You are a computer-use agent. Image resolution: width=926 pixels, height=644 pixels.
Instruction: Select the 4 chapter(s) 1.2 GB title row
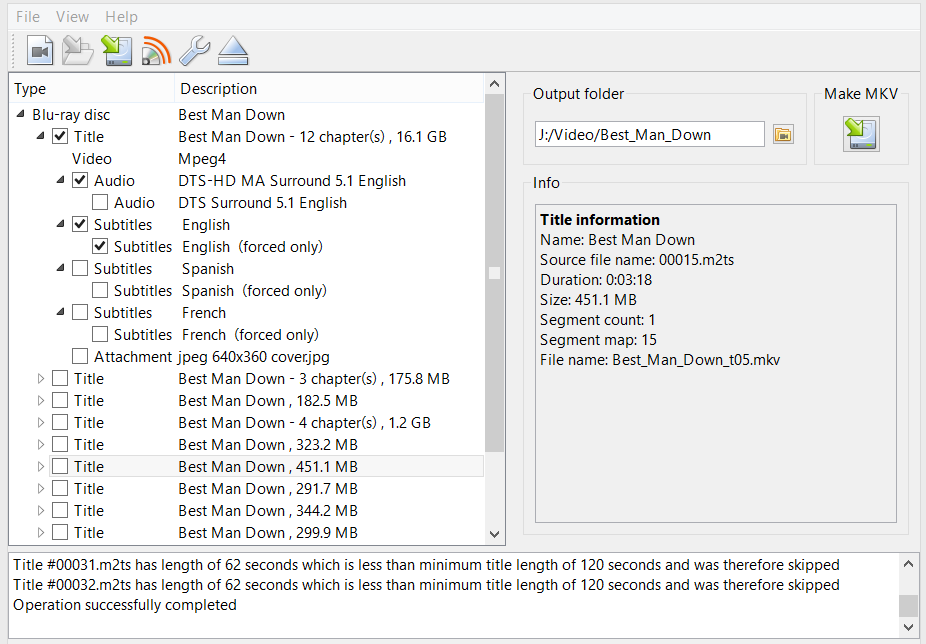pos(304,423)
